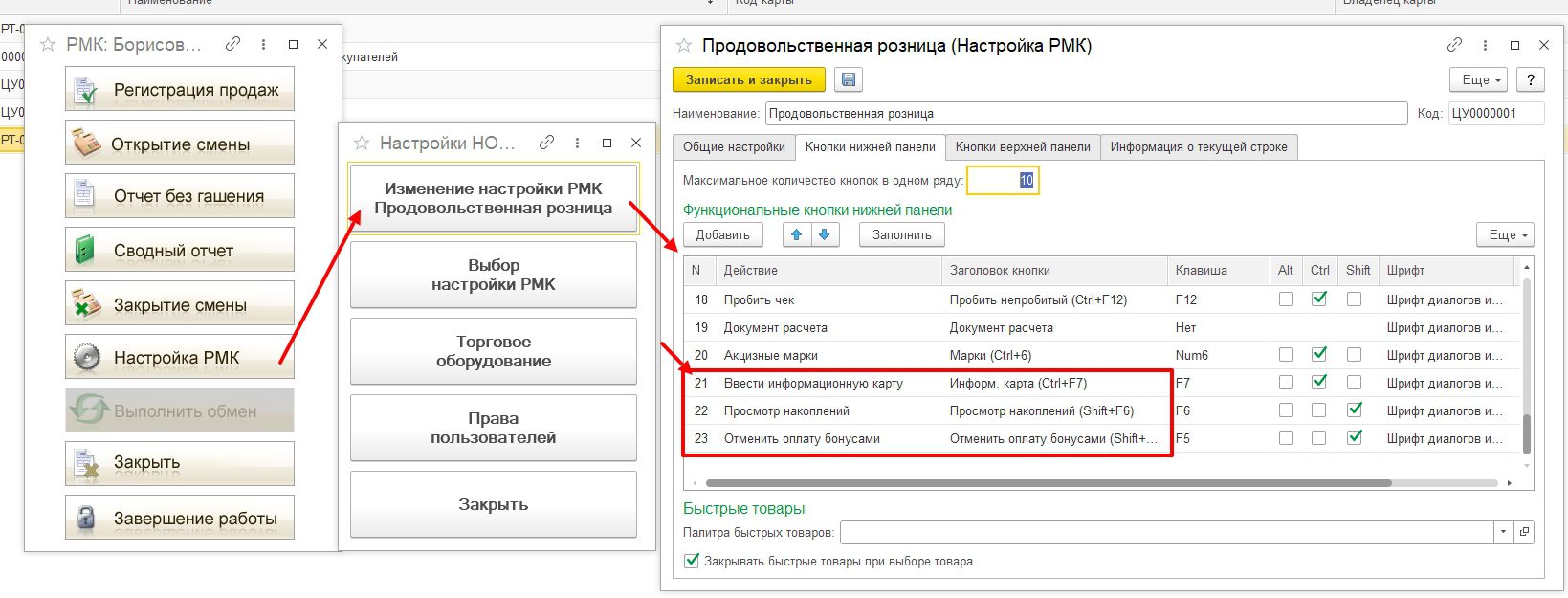
Task: Move the row up with the arrow icon
Action: pos(796,234)
